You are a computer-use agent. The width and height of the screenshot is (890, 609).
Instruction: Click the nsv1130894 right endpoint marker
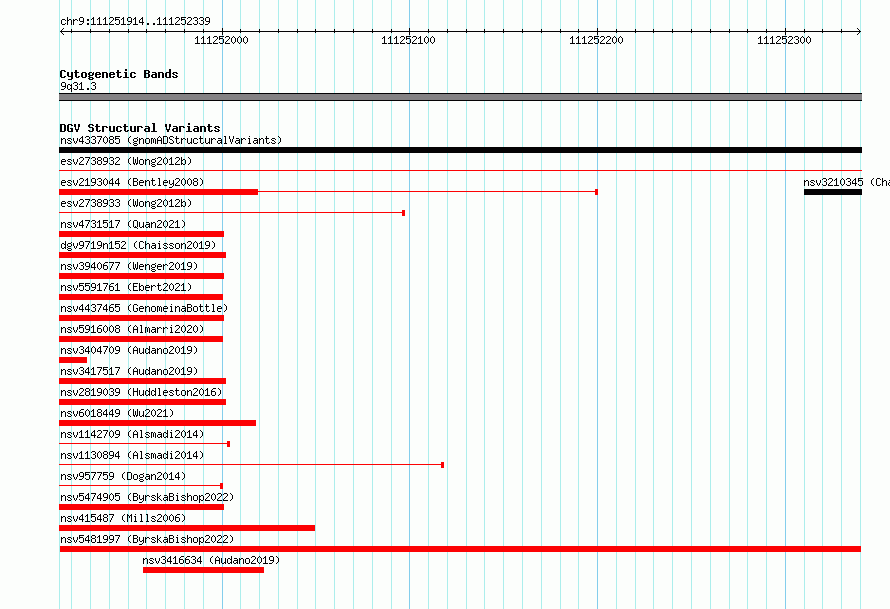point(442,465)
